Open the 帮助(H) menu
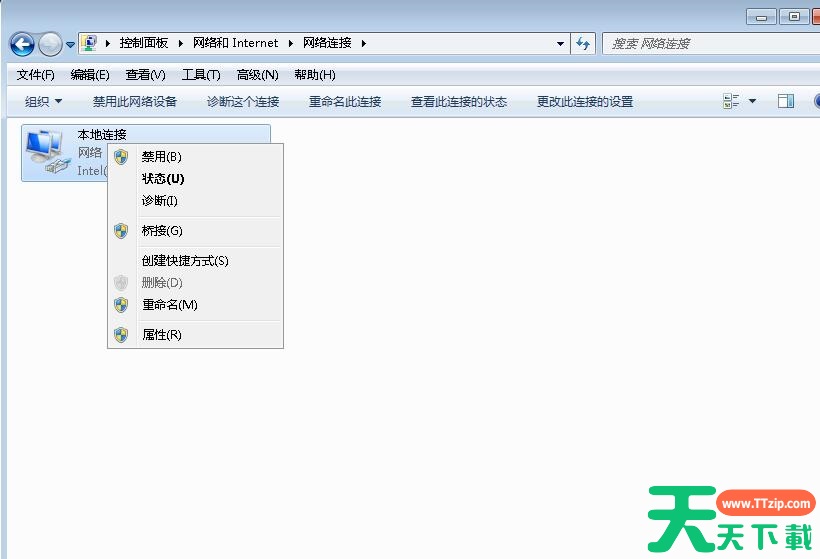 coord(315,75)
